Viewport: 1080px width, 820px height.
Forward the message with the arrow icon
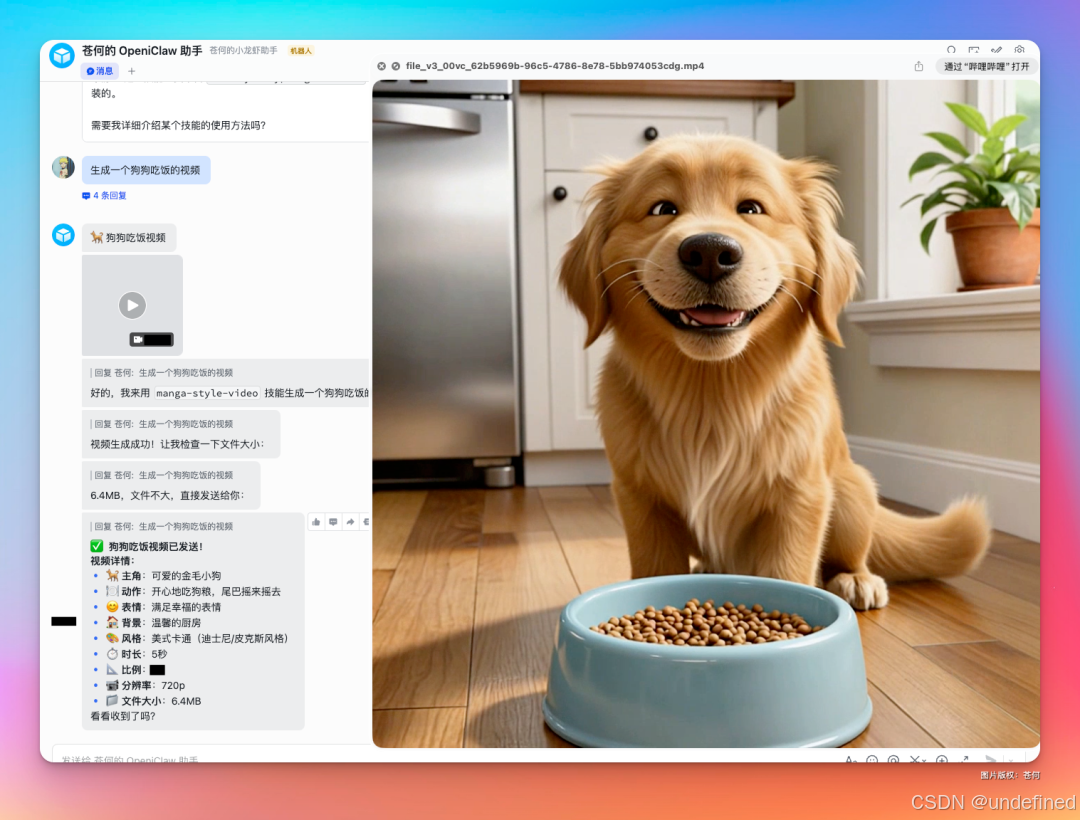[351, 522]
